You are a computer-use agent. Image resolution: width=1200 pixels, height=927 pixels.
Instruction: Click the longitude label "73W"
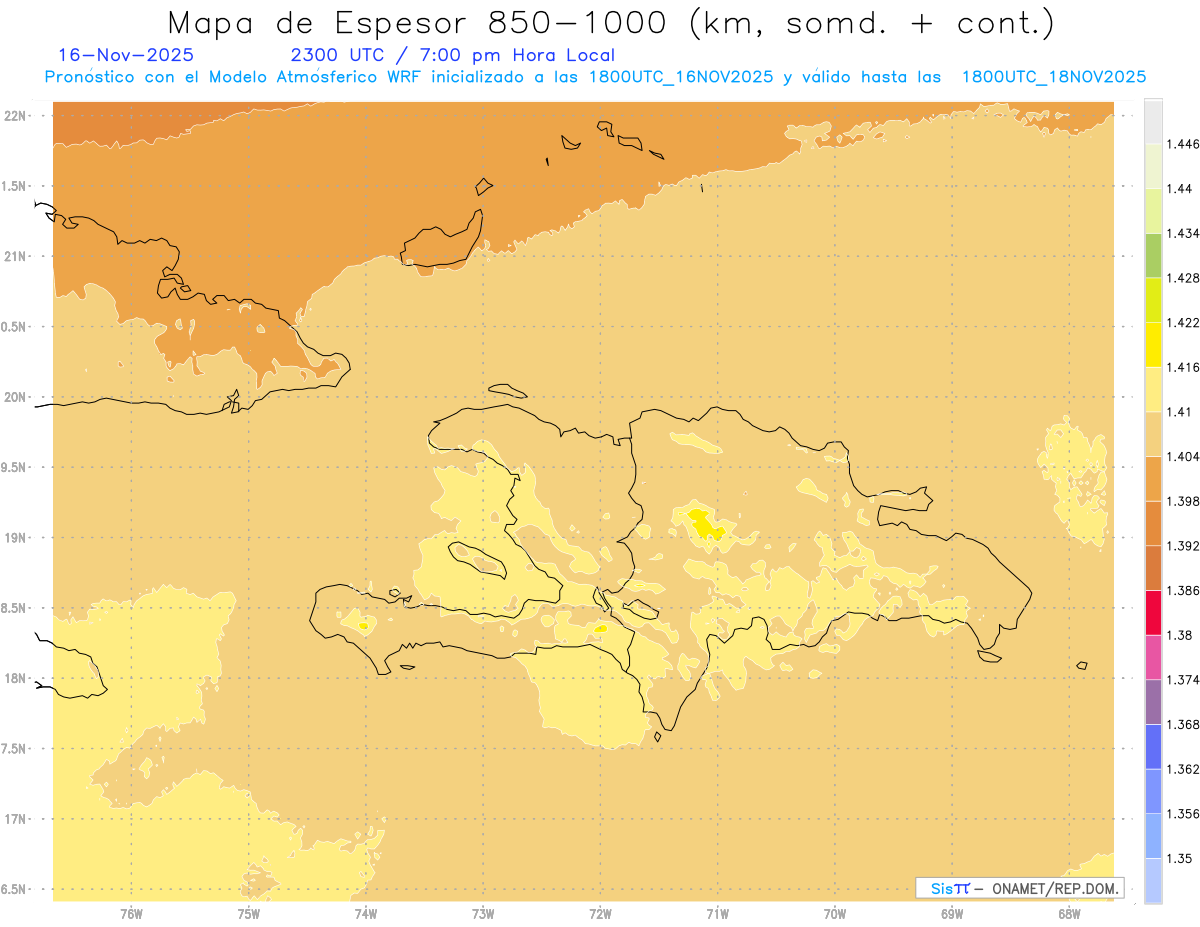point(483,914)
